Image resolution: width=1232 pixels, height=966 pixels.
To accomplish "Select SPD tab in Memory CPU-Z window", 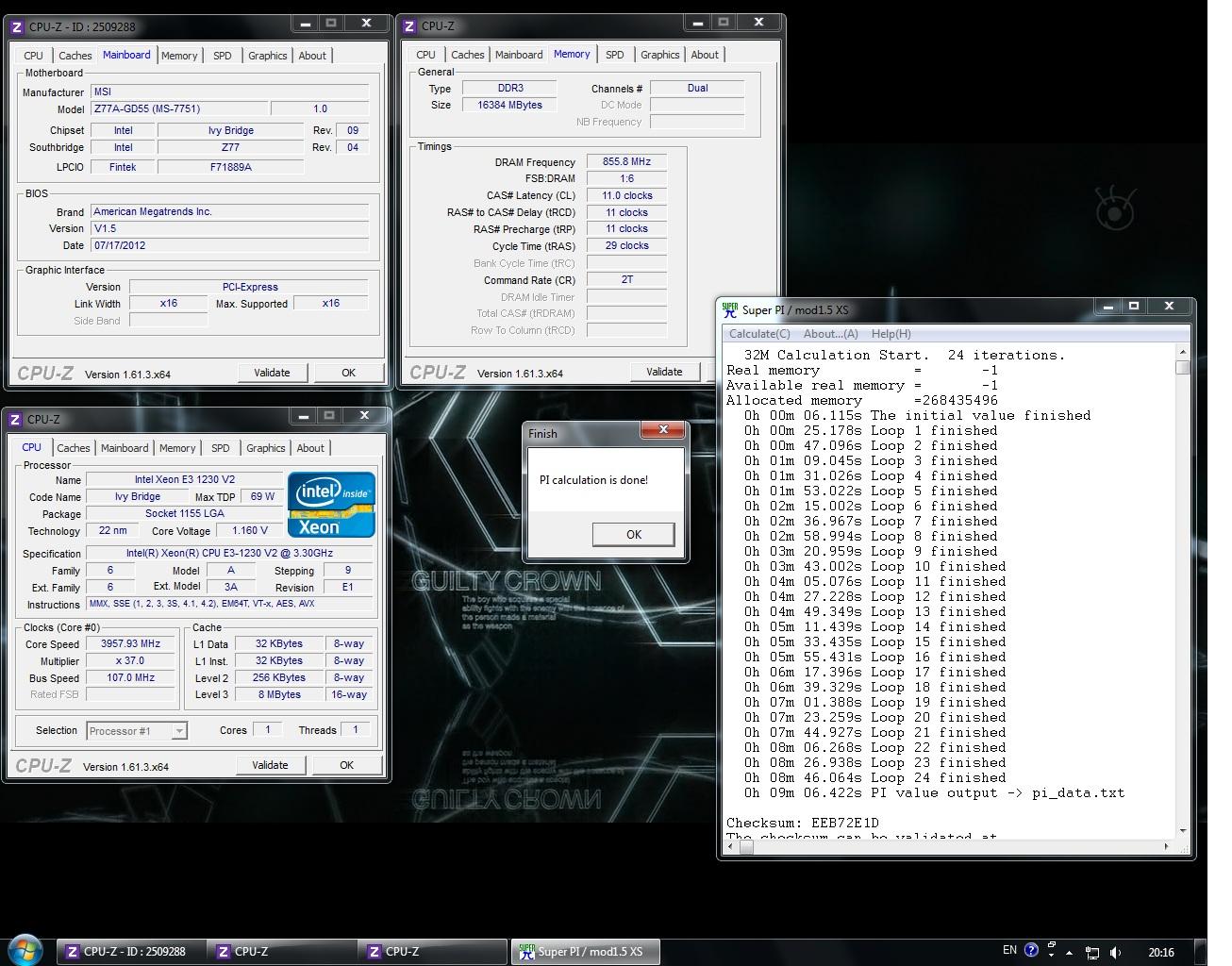I will click(x=615, y=55).
